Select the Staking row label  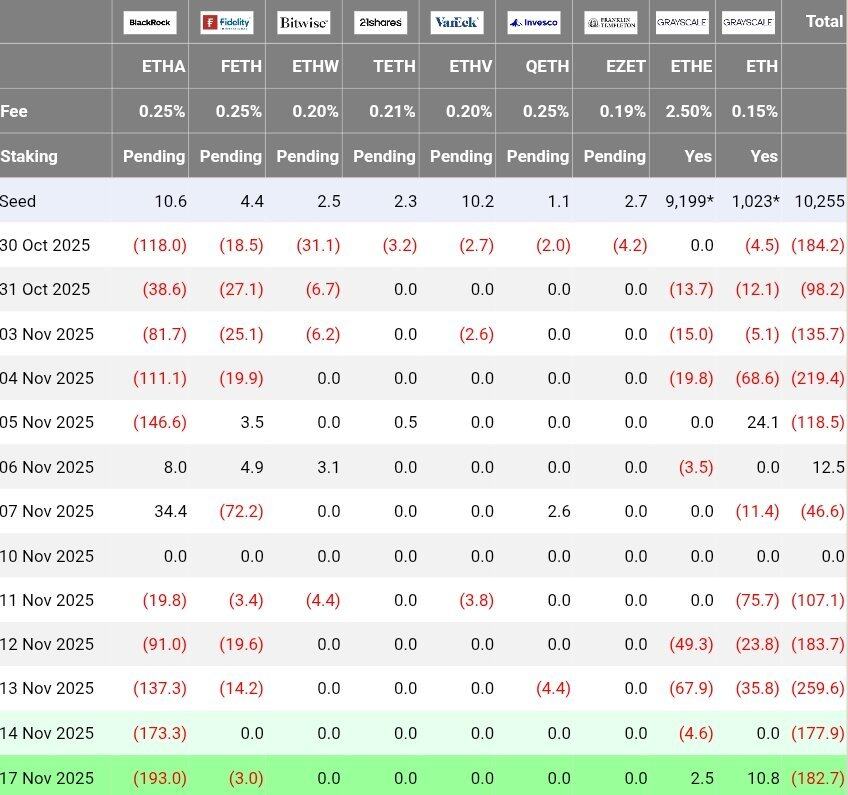click(x=29, y=156)
